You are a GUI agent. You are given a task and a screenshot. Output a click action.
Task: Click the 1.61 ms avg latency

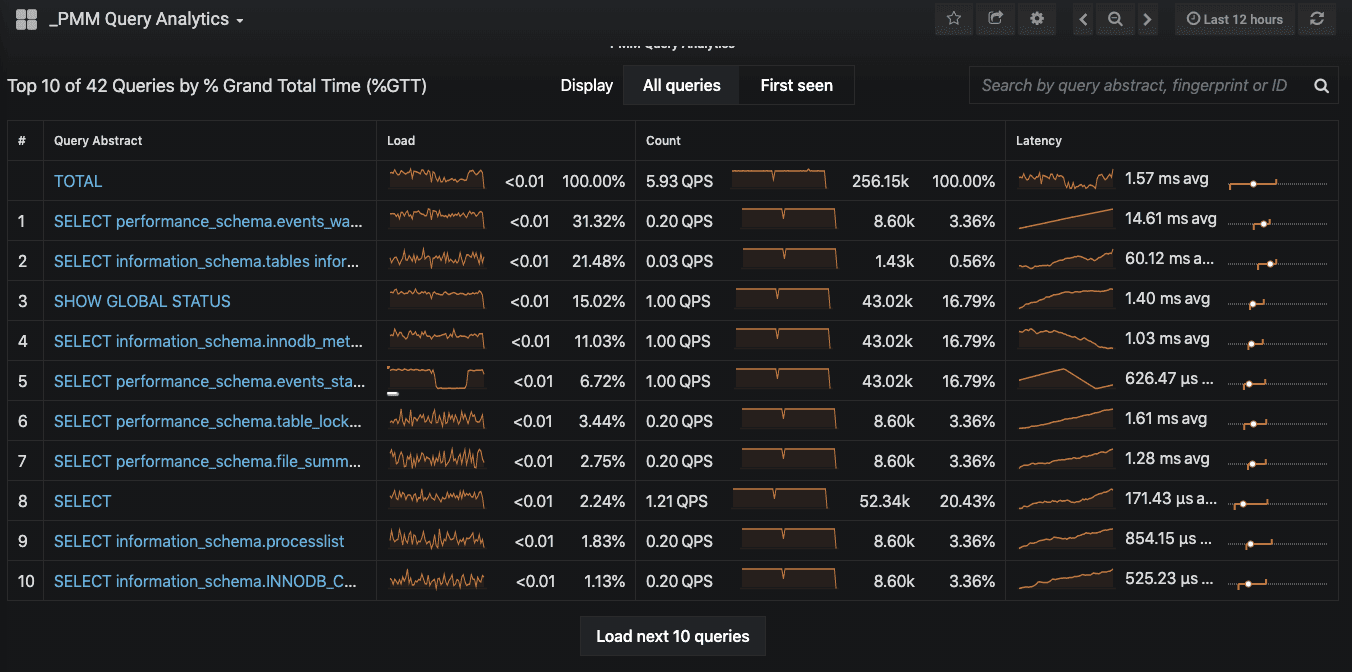point(1166,419)
